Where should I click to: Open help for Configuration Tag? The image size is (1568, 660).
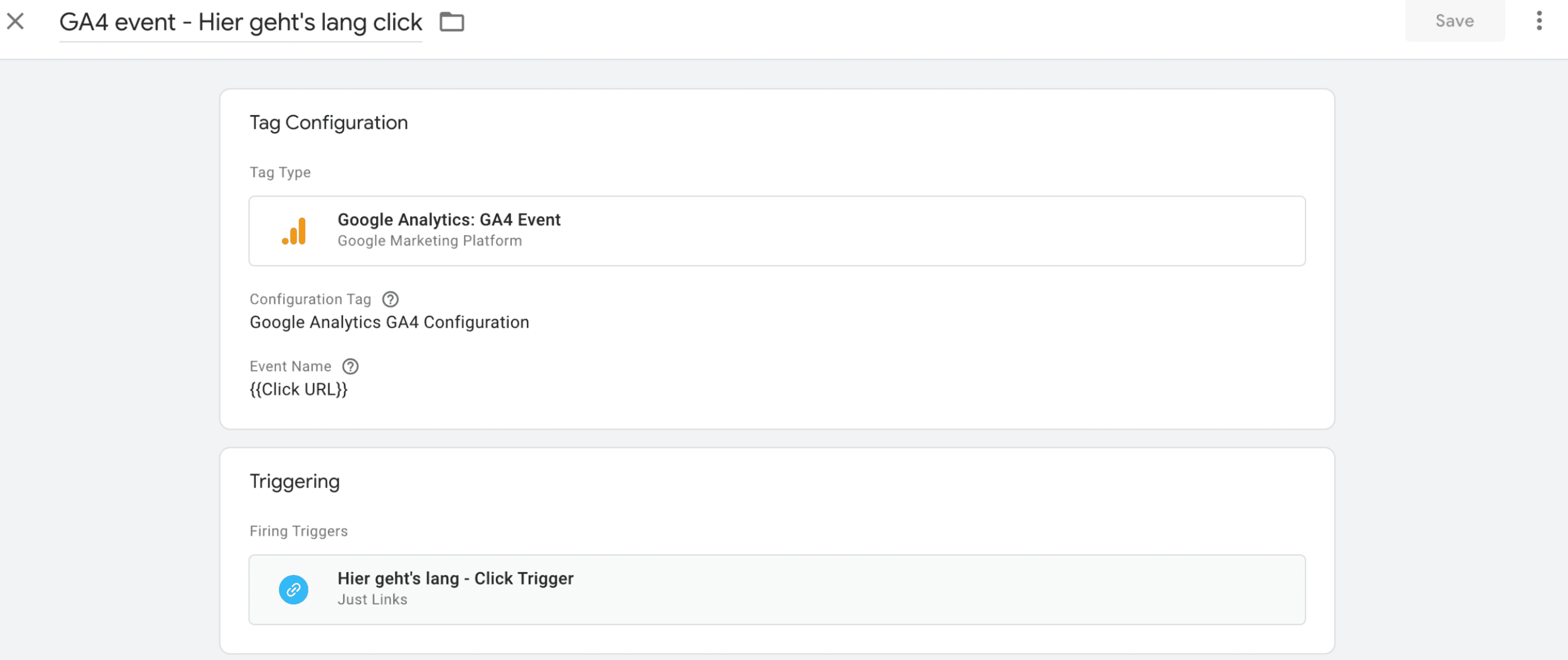pos(390,299)
